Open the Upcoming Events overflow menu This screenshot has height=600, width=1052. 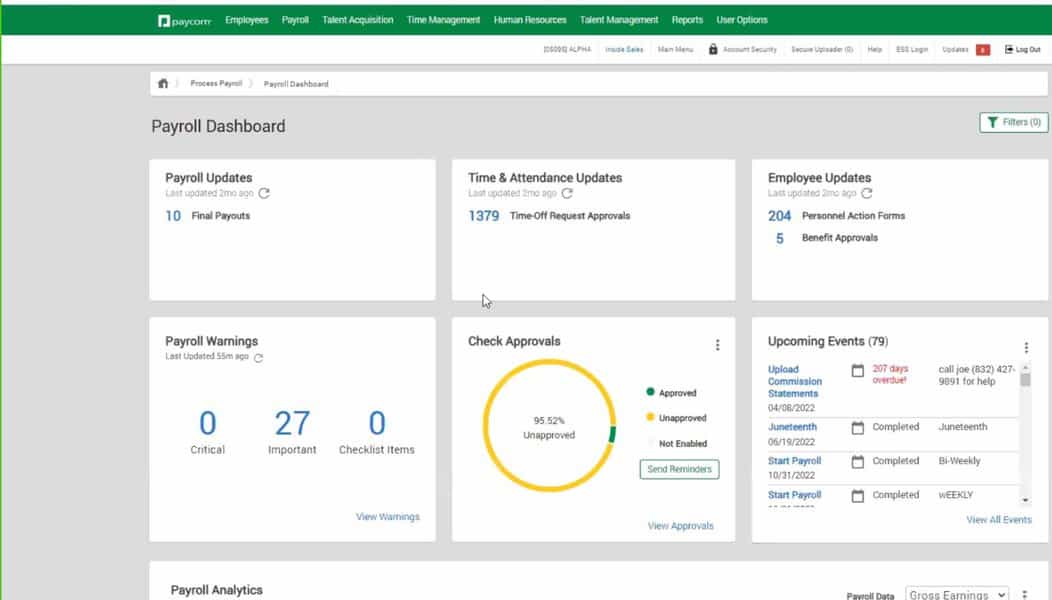coord(1027,346)
